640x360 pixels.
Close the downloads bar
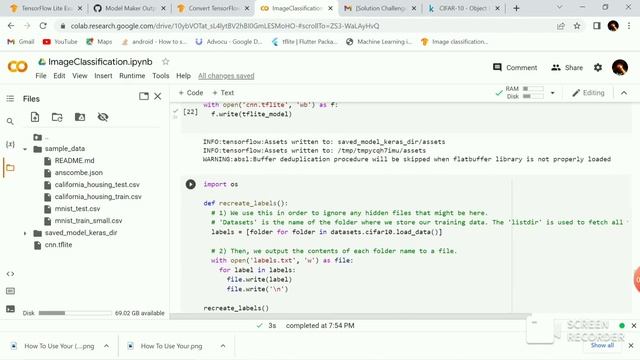(631, 345)
